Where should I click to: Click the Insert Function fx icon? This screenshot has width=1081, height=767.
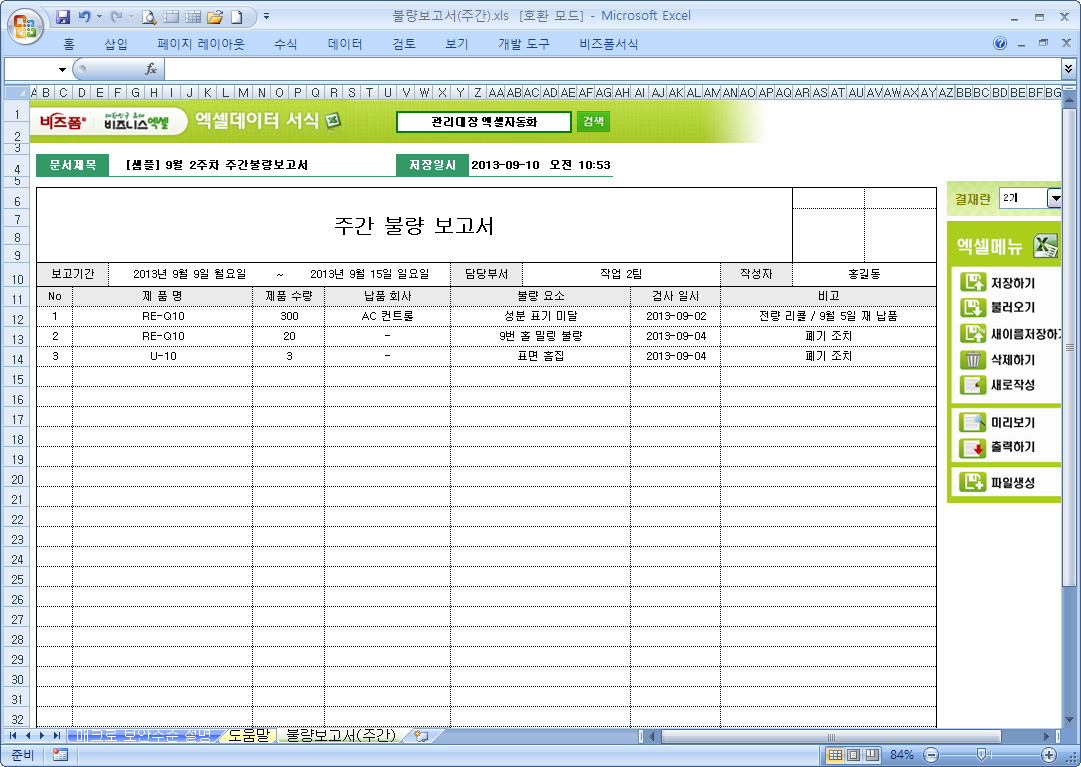[151, 69]
